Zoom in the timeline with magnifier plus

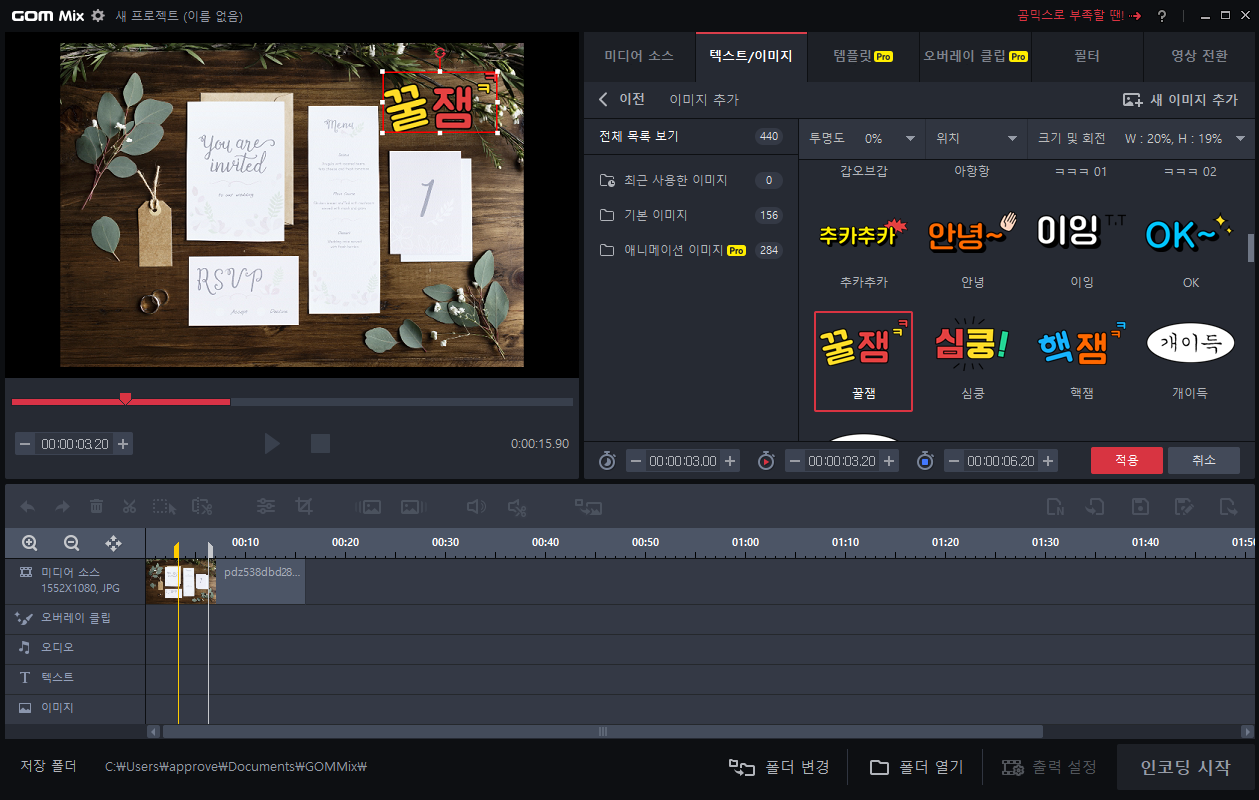coord(30,543)
